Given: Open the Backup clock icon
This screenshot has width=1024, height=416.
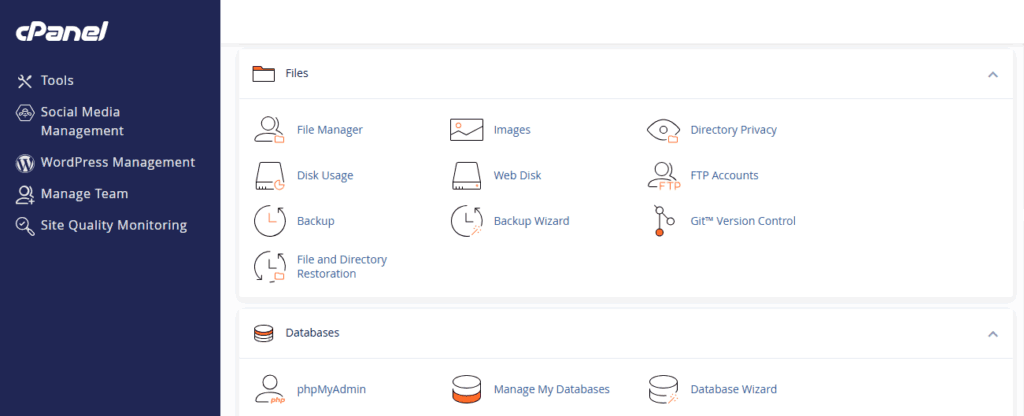Looking at the screenshot, I should 270,221.
